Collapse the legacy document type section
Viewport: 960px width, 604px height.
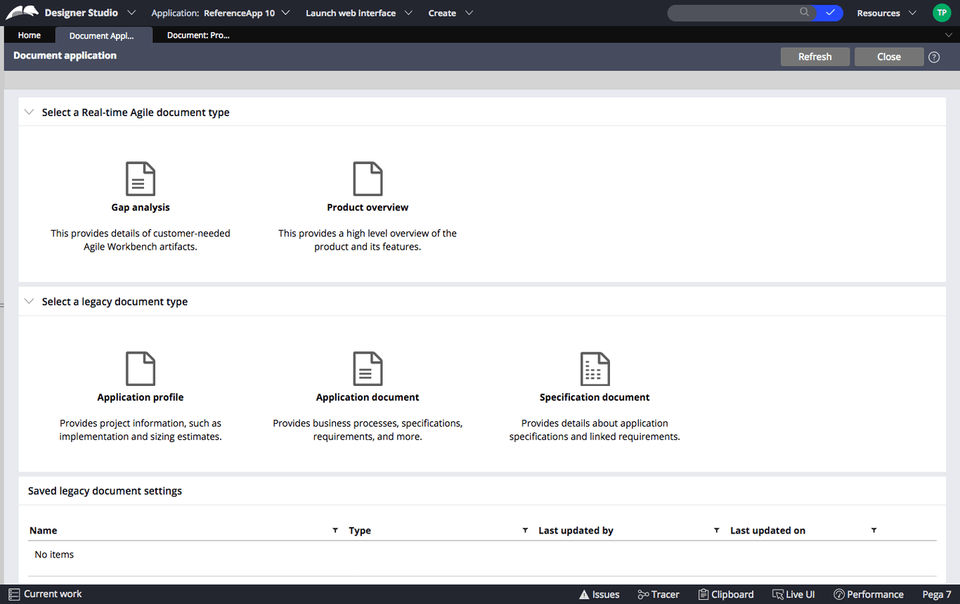pos(29,302)
